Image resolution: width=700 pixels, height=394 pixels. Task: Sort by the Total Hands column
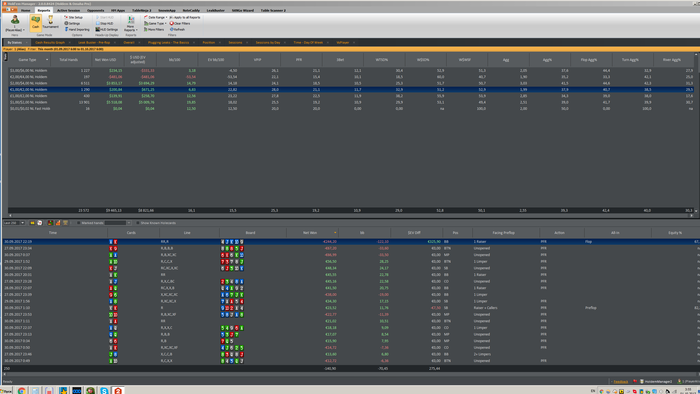click(x=69, y=59)
